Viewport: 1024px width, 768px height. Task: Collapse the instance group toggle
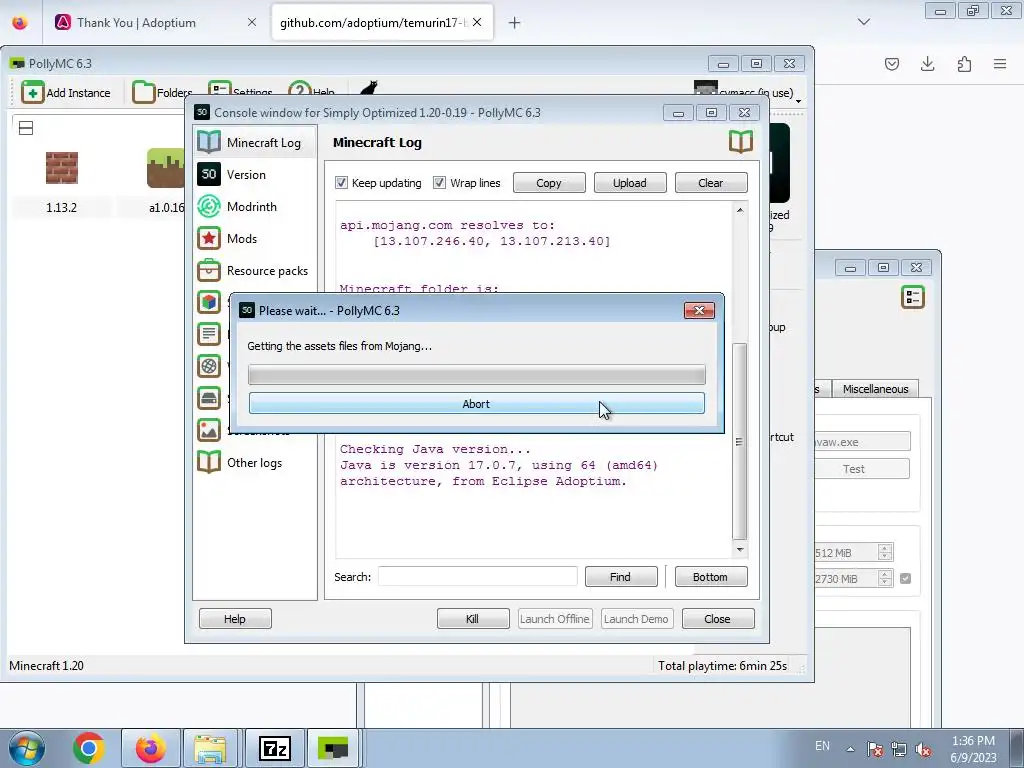click(26, 128)
